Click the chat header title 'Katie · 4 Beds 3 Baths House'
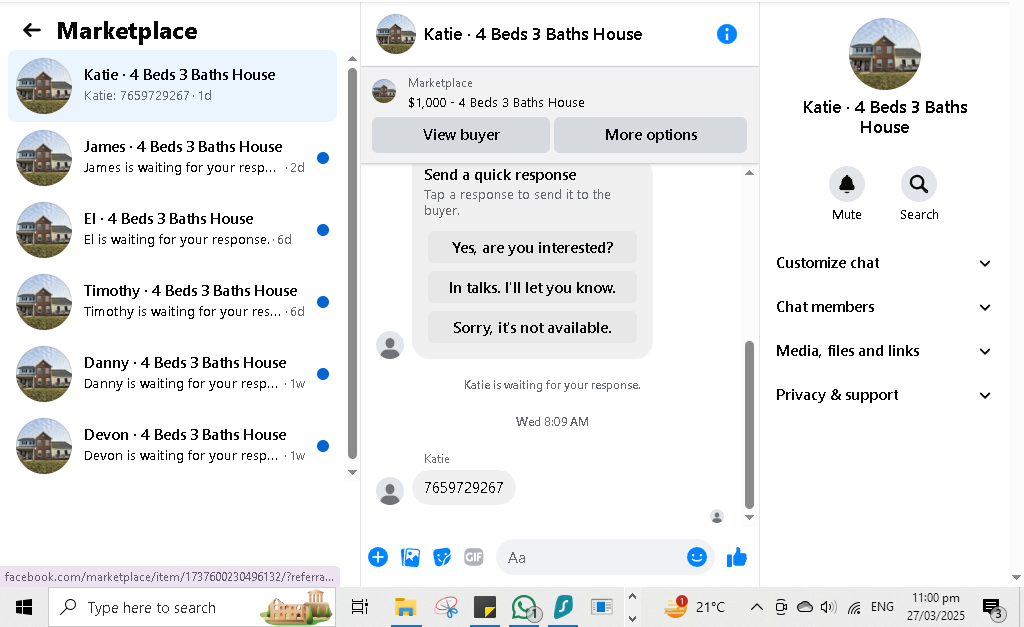The width and height of the screenshot is (1024, 627). click(533, 34)
